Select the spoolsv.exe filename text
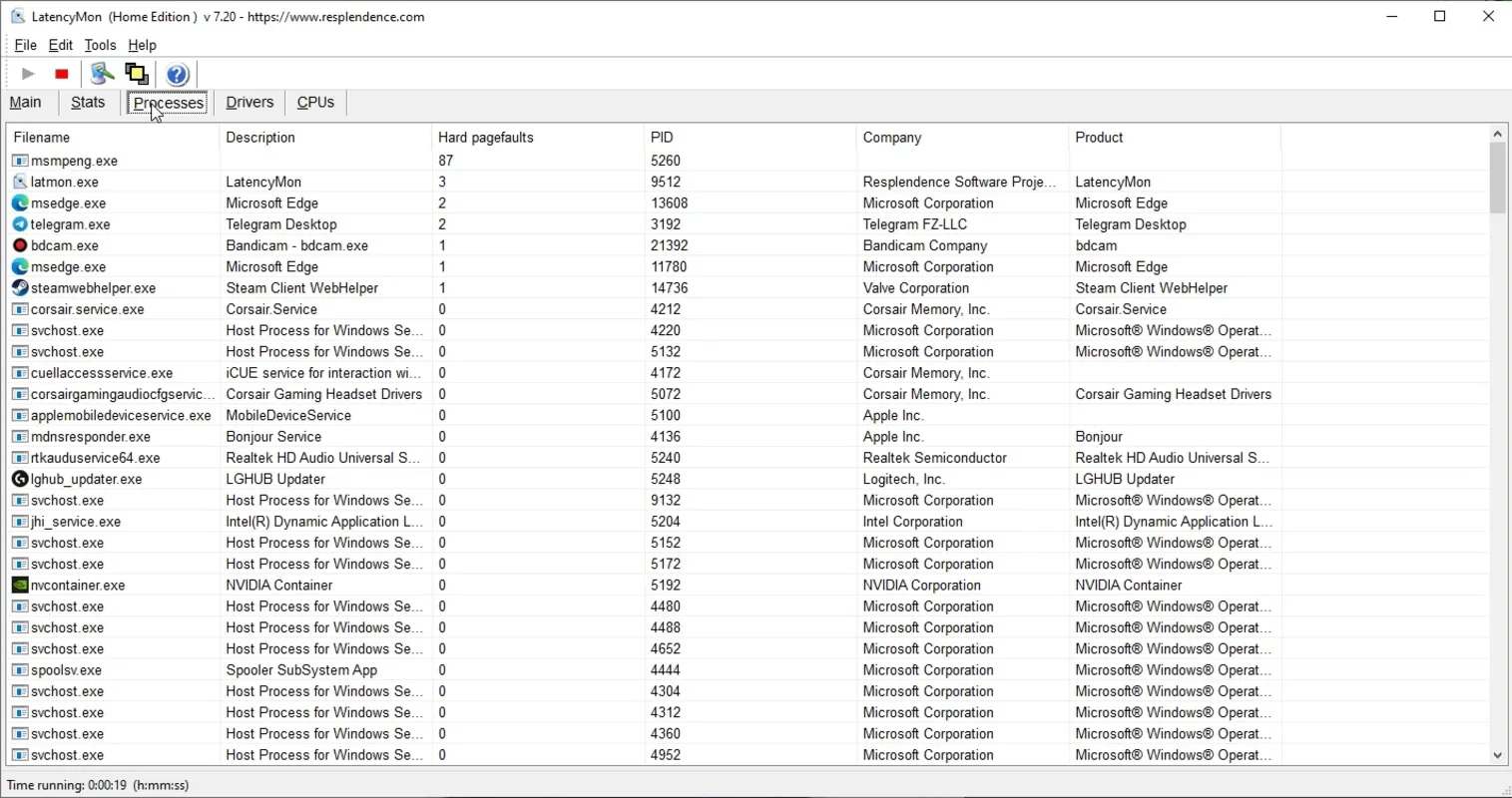This screenshot has height=798, width=1512. [67, 670]
